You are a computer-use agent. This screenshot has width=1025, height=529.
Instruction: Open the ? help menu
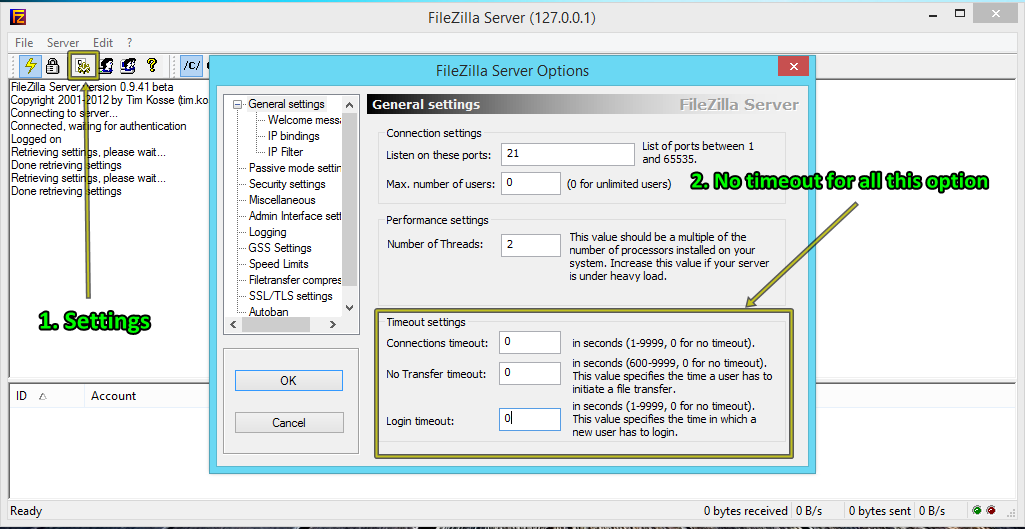pos(129,43)
